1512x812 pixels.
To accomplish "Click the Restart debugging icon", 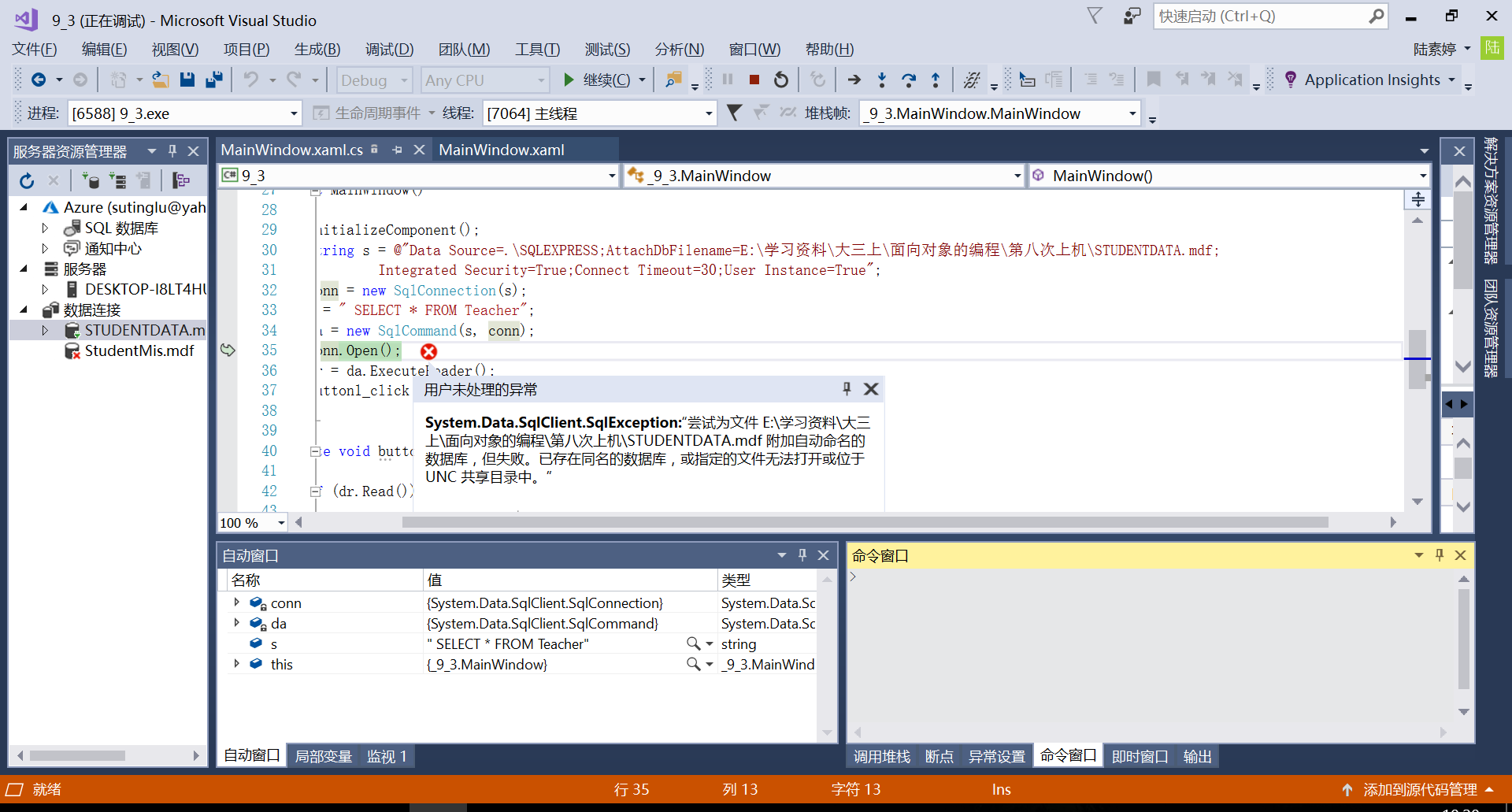I will [x=780, y=80].
